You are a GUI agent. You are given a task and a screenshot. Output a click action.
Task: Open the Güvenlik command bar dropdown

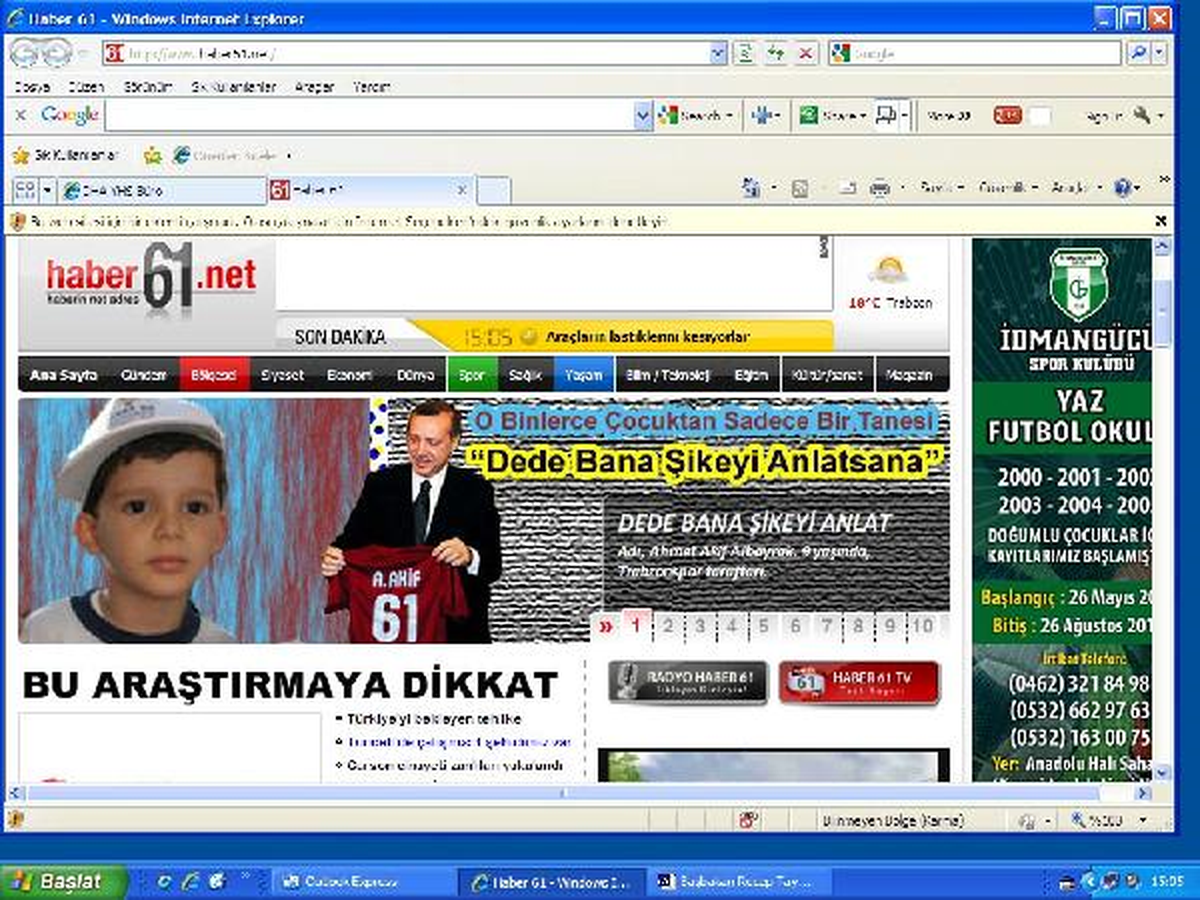(x=1007, y=187)
